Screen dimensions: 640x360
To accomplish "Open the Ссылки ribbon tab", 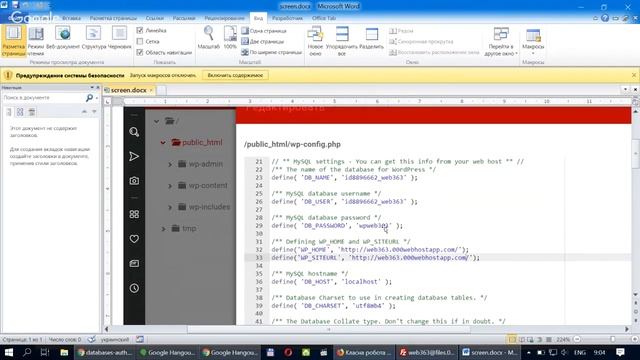I will point(154,18).
